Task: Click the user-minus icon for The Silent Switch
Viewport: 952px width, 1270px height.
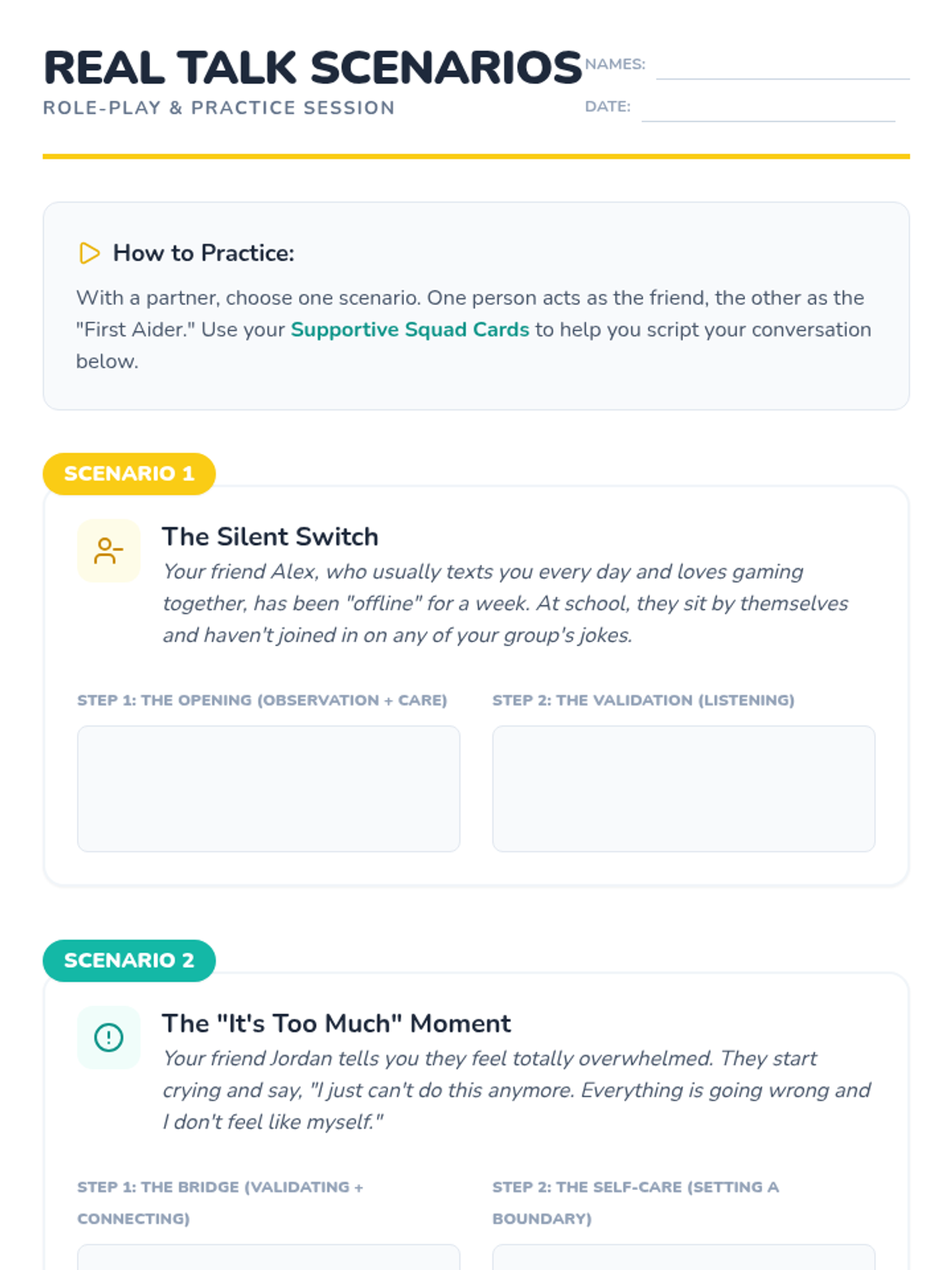Action: click(109, 551)
